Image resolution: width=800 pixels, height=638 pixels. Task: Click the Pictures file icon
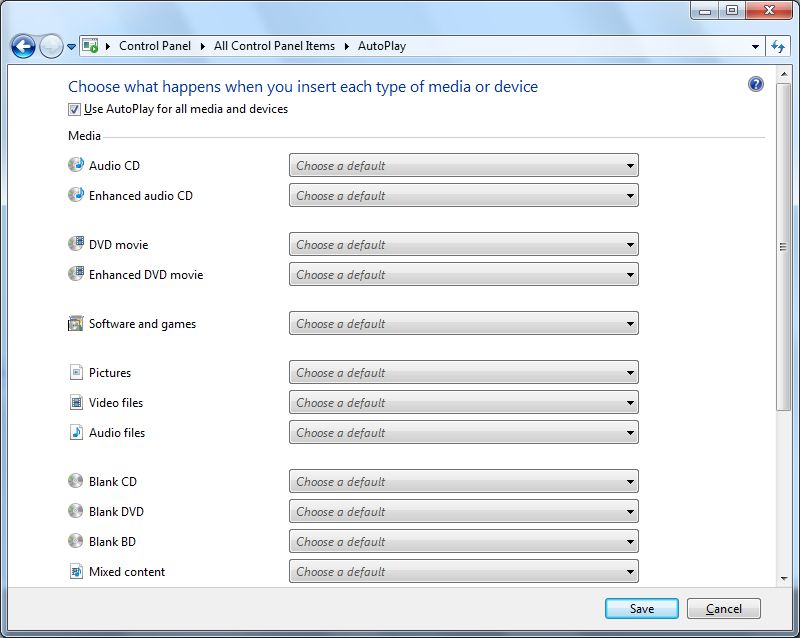pyautogui.click(x=76, y=372)
